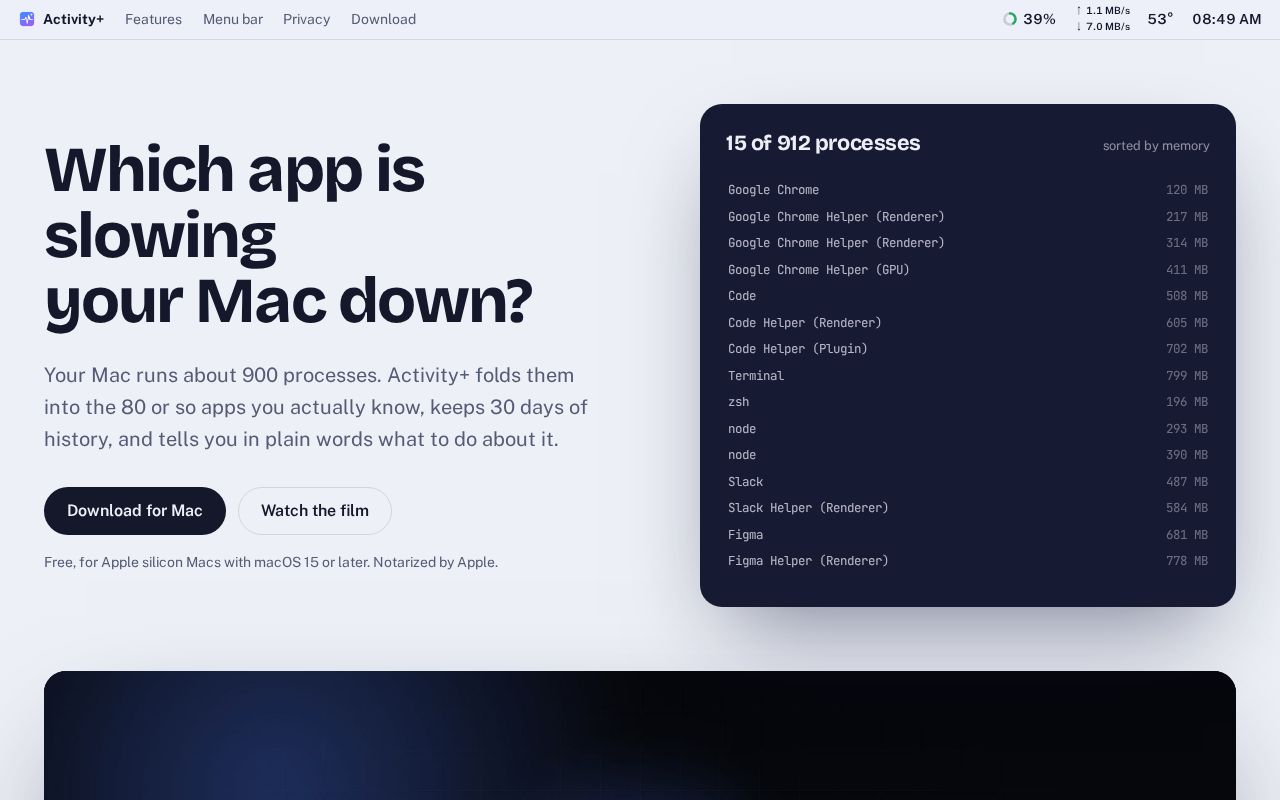Click the 53° temperature reading
The width and height of the screenshot is (1280, 800).
click(1160, 19)
